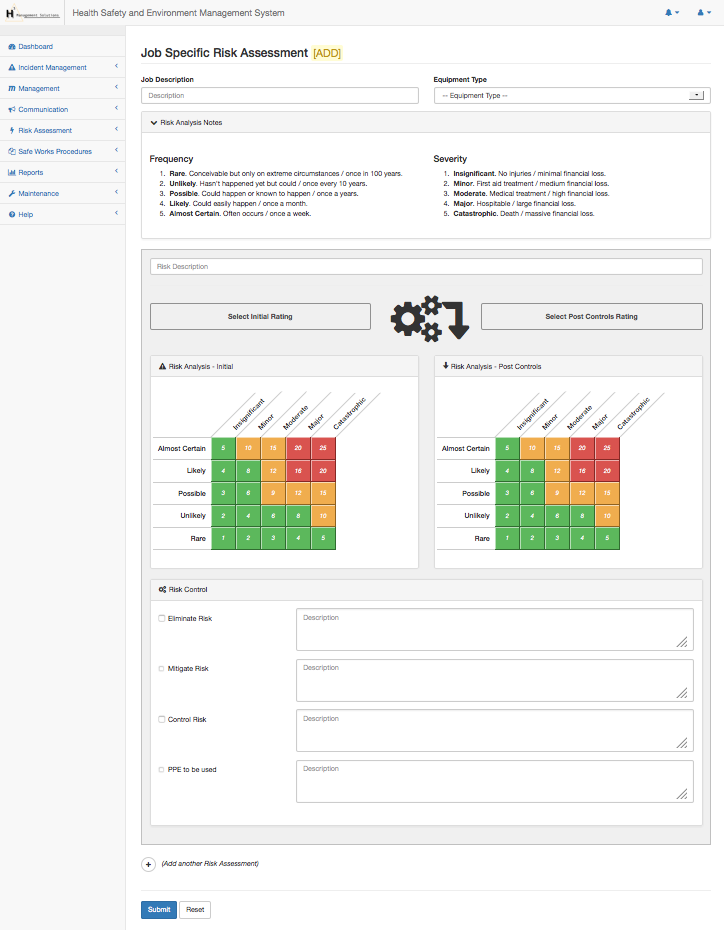Viewport: 724px width, 930px height.
Task: Click the Communication megaphone icon
Action: [12, 110]
